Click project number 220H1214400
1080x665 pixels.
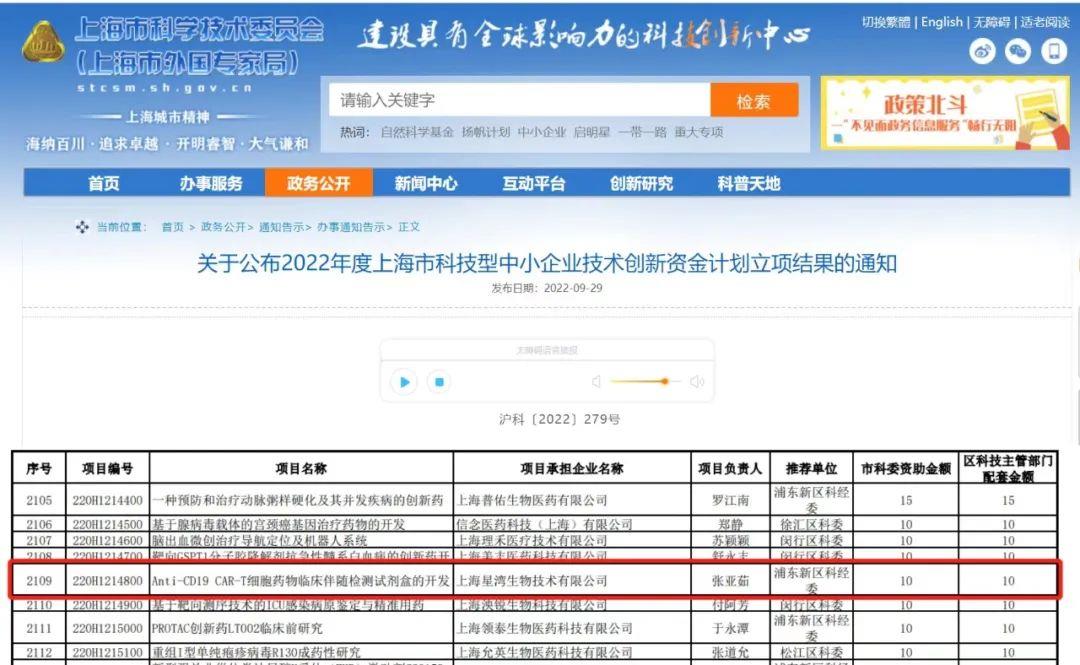click(x=107, y=500)
